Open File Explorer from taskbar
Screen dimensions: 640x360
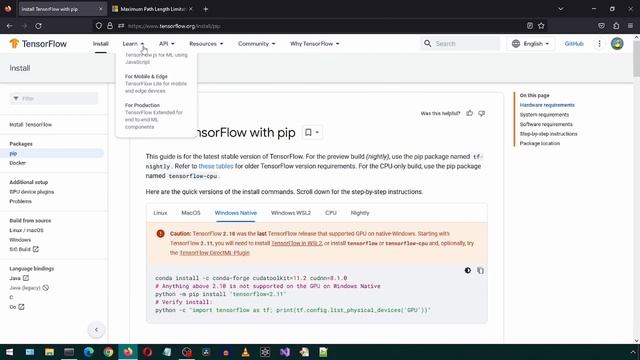49,352
